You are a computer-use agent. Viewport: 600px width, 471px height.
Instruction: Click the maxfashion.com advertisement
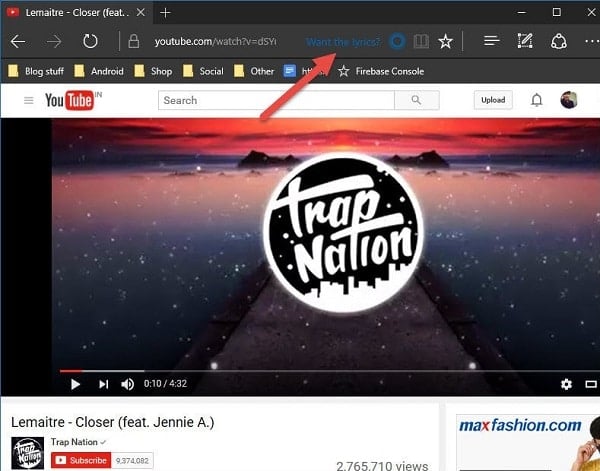(x=528, y=442)
